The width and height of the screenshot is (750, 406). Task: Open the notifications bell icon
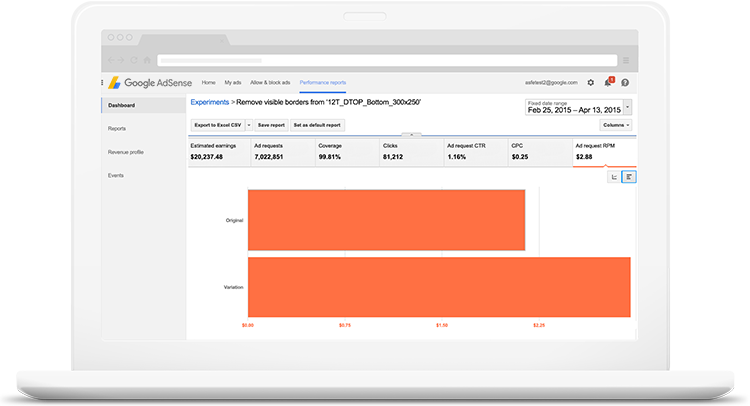point(608,82)
